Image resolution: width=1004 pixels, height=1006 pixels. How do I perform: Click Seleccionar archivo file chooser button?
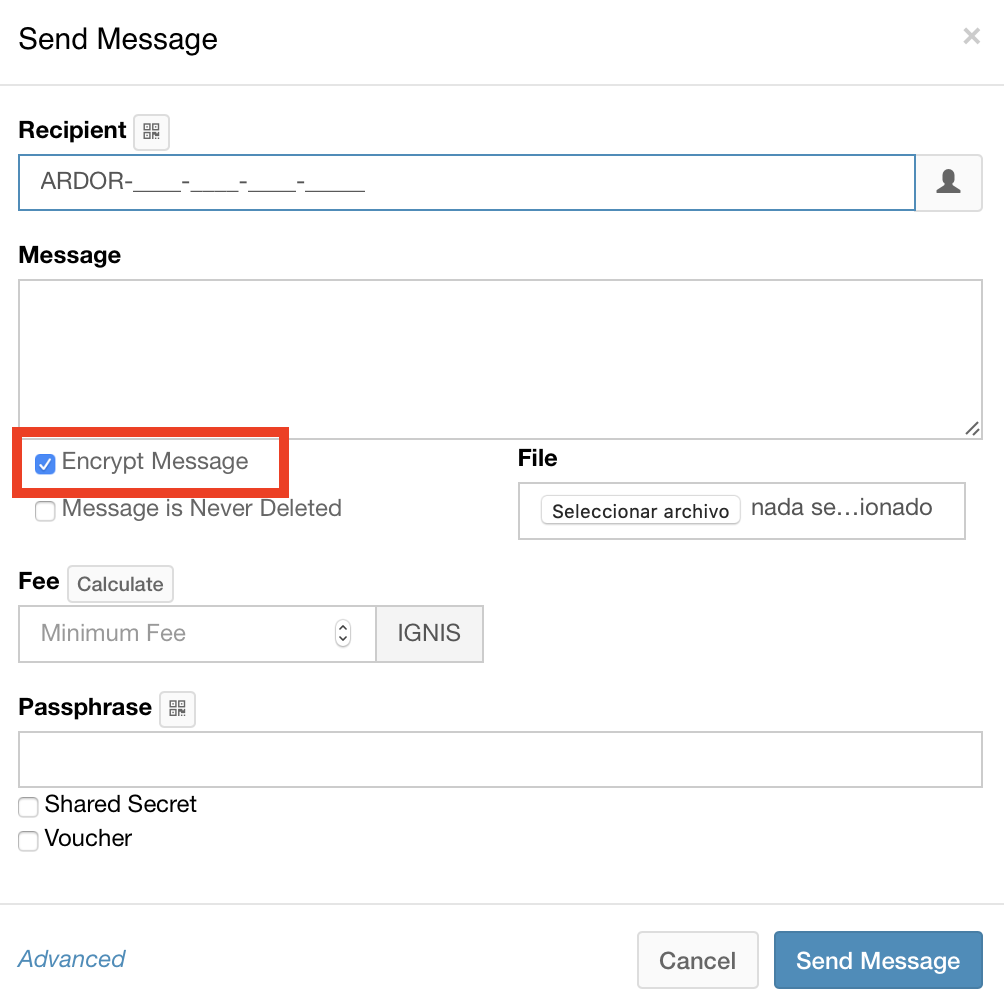640,511
